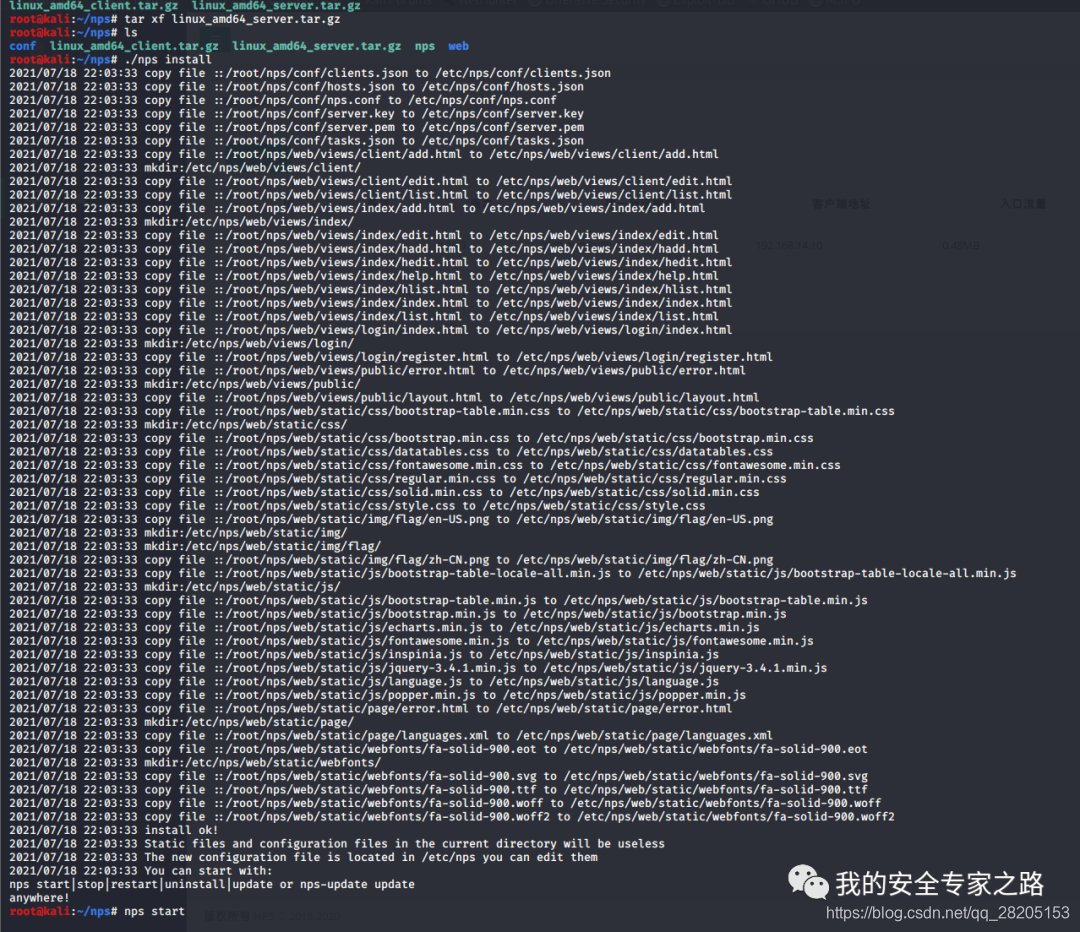Click destination '/etc/nps/web/views/login/register.html'
The image size is (1080, 932).
(x=644, y=357)
